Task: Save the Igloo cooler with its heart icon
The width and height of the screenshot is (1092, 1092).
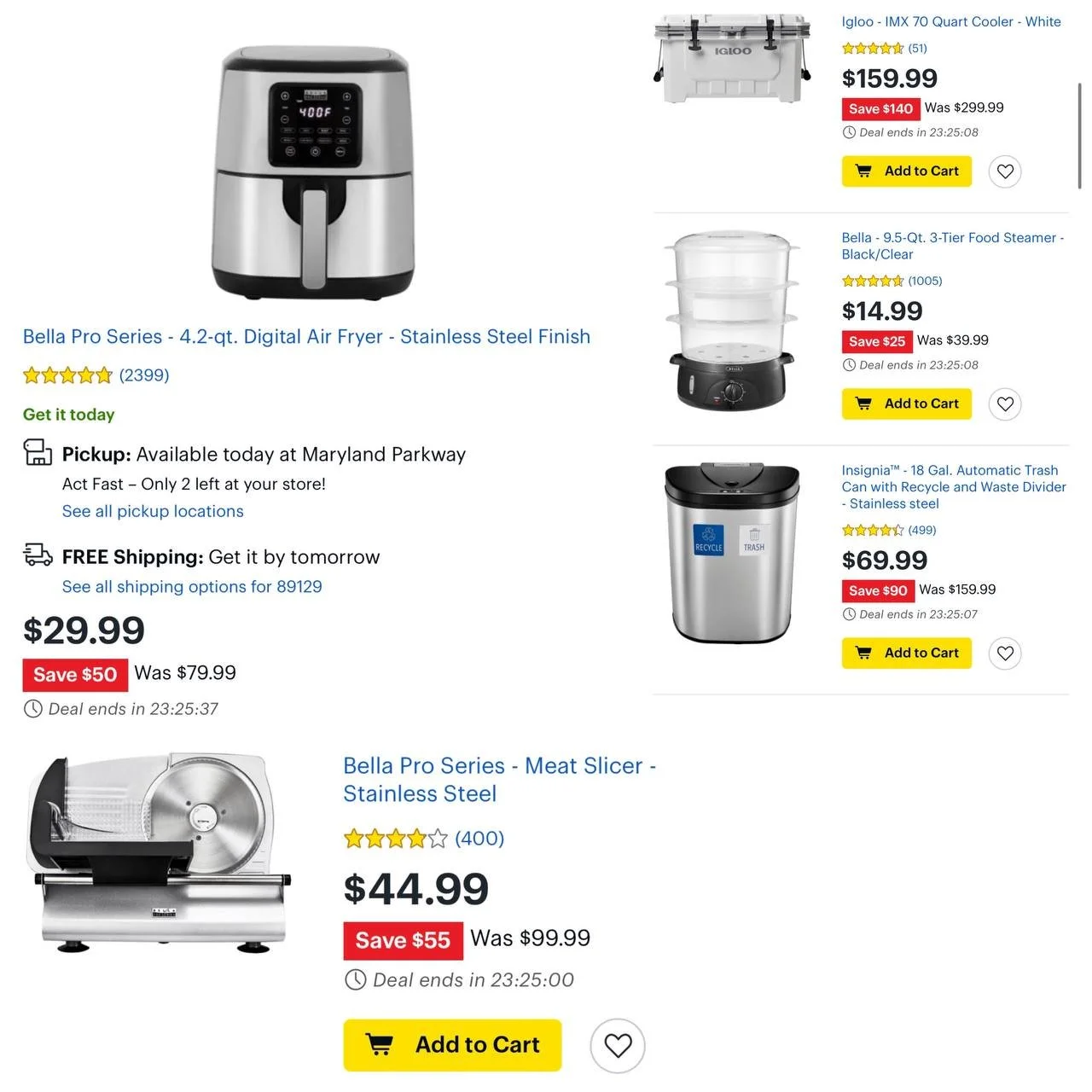Action: [1005, 171]
